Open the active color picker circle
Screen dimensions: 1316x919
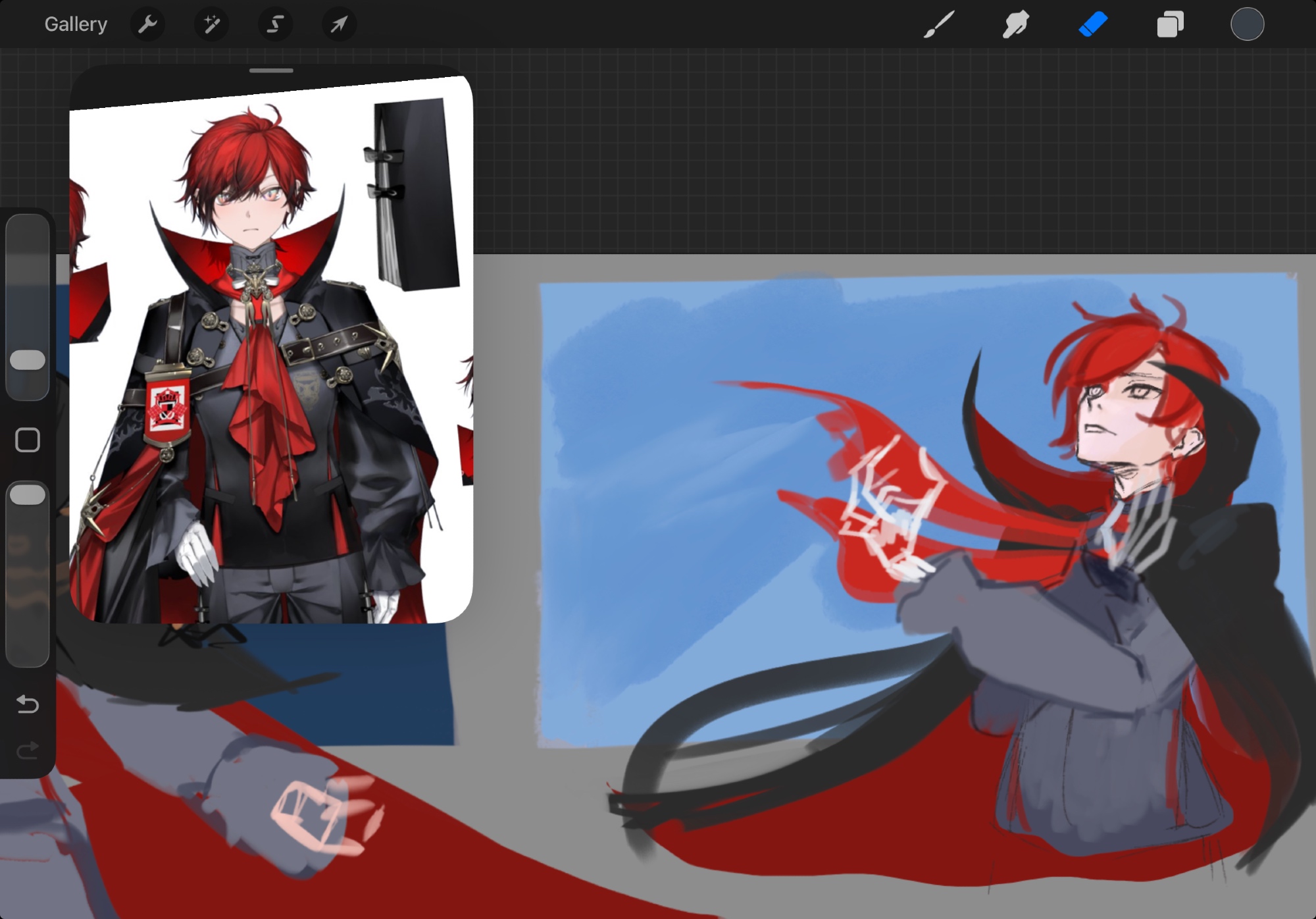click(x=1247, y=25)
